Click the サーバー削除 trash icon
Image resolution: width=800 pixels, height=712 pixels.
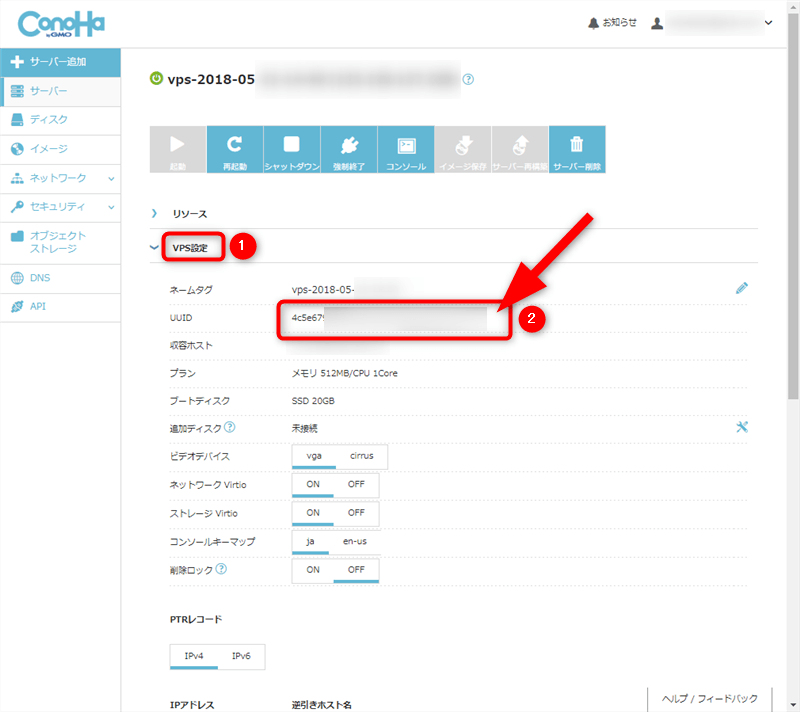coord(576,150)
